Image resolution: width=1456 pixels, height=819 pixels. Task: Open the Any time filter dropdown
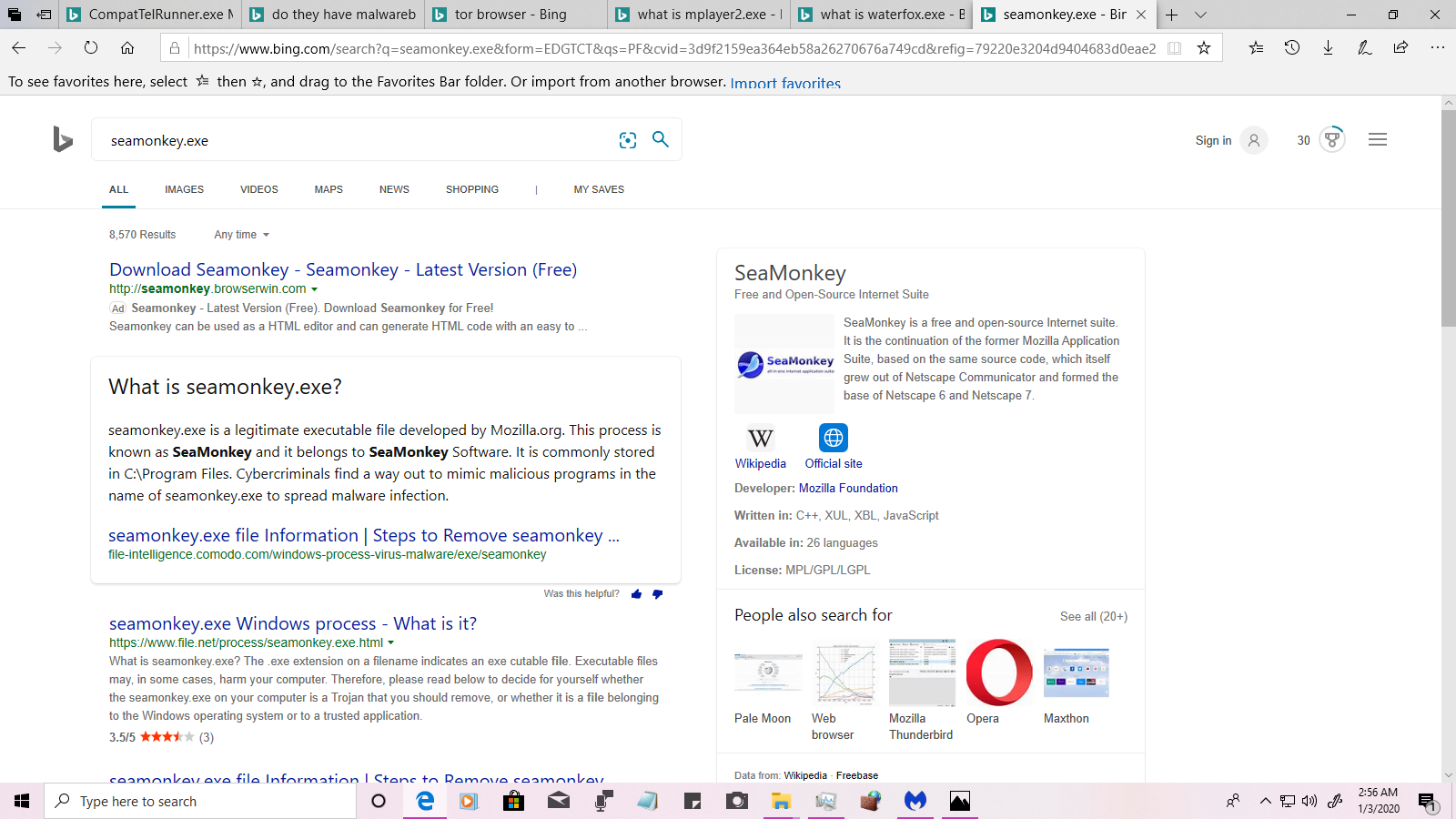(x=242, y=235)
